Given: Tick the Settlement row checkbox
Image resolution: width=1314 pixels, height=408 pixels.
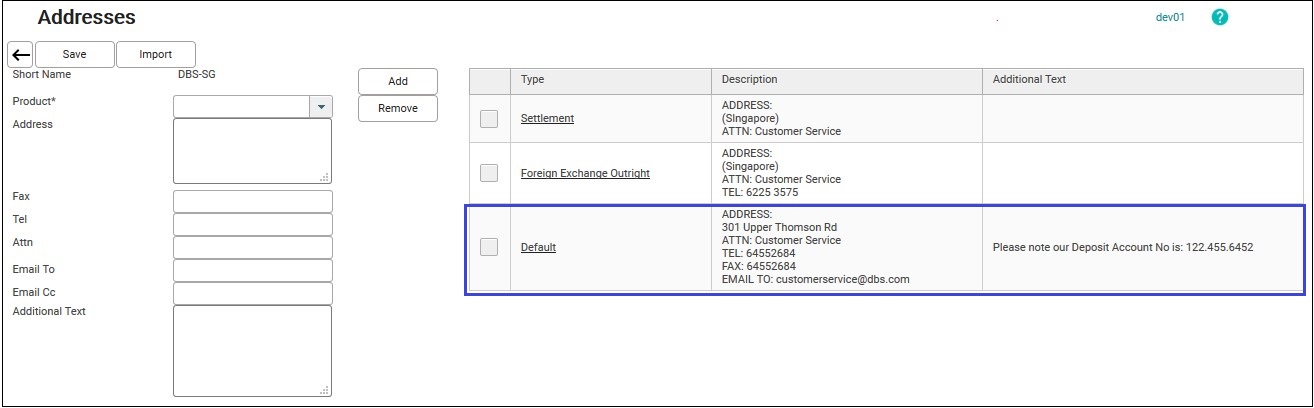Looking at the screenshot, I should pyautogui.click(x=489, y=118).
